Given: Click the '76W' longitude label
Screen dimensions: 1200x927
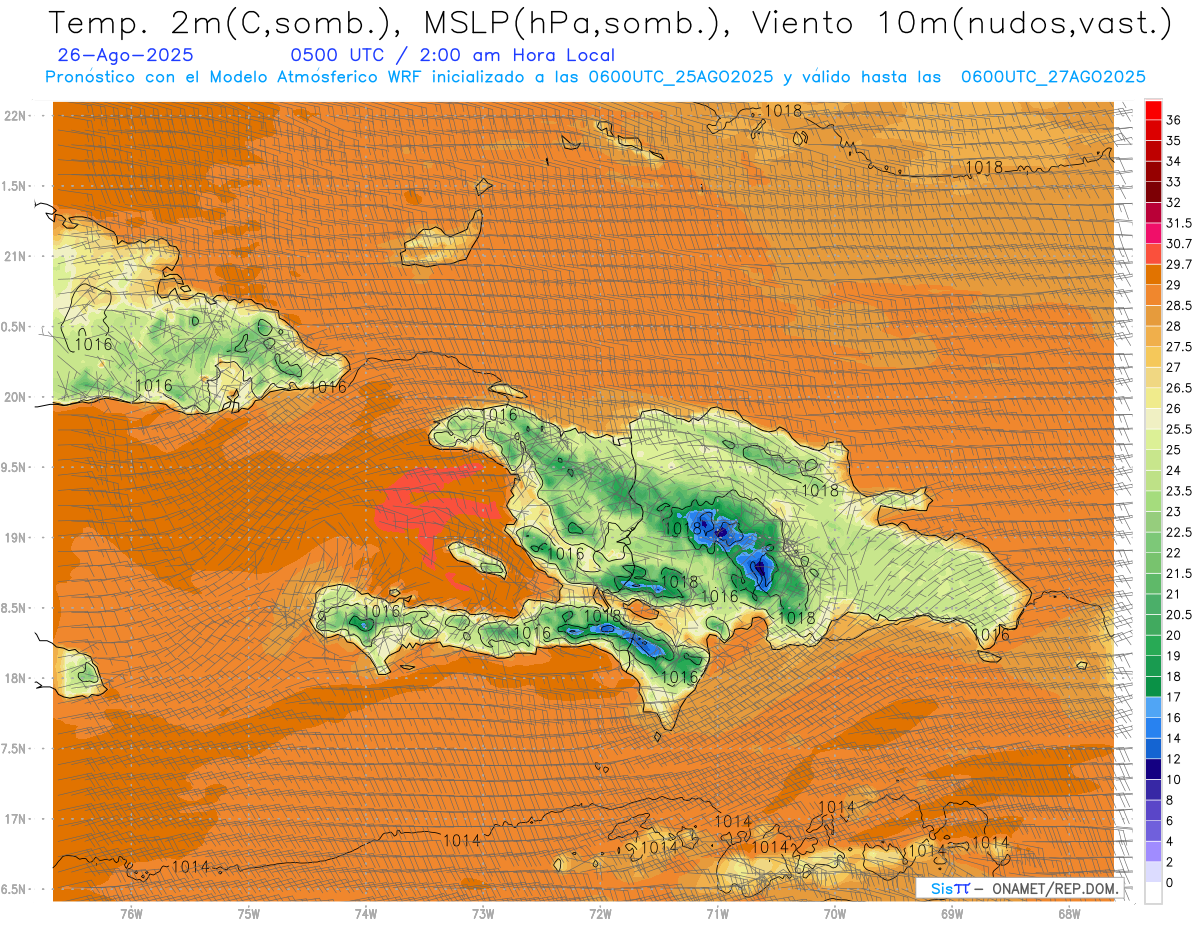Looking at the screenshot, I should (131, 914).
